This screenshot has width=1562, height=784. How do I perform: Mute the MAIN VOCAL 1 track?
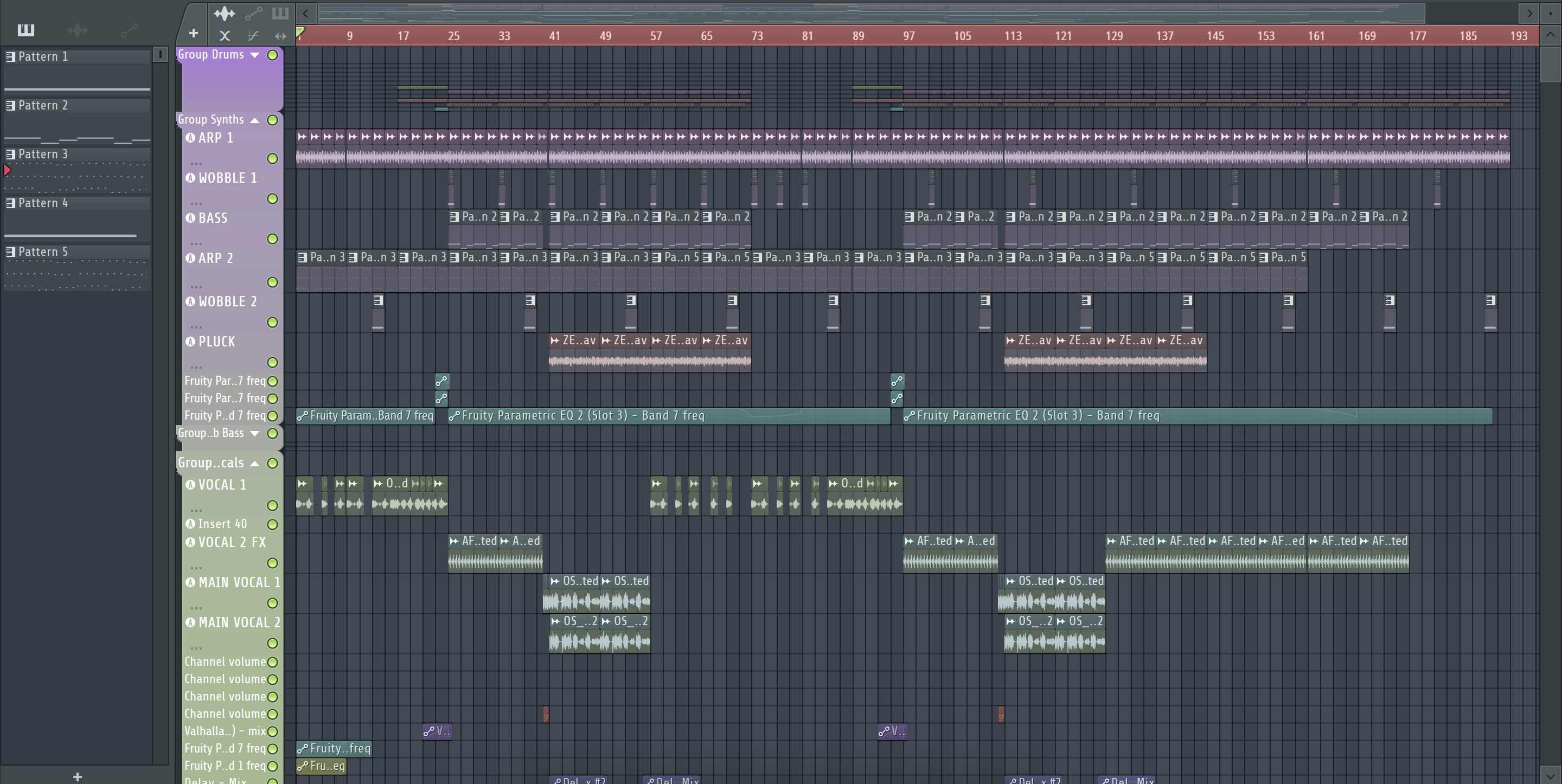(x=273, y=603)
